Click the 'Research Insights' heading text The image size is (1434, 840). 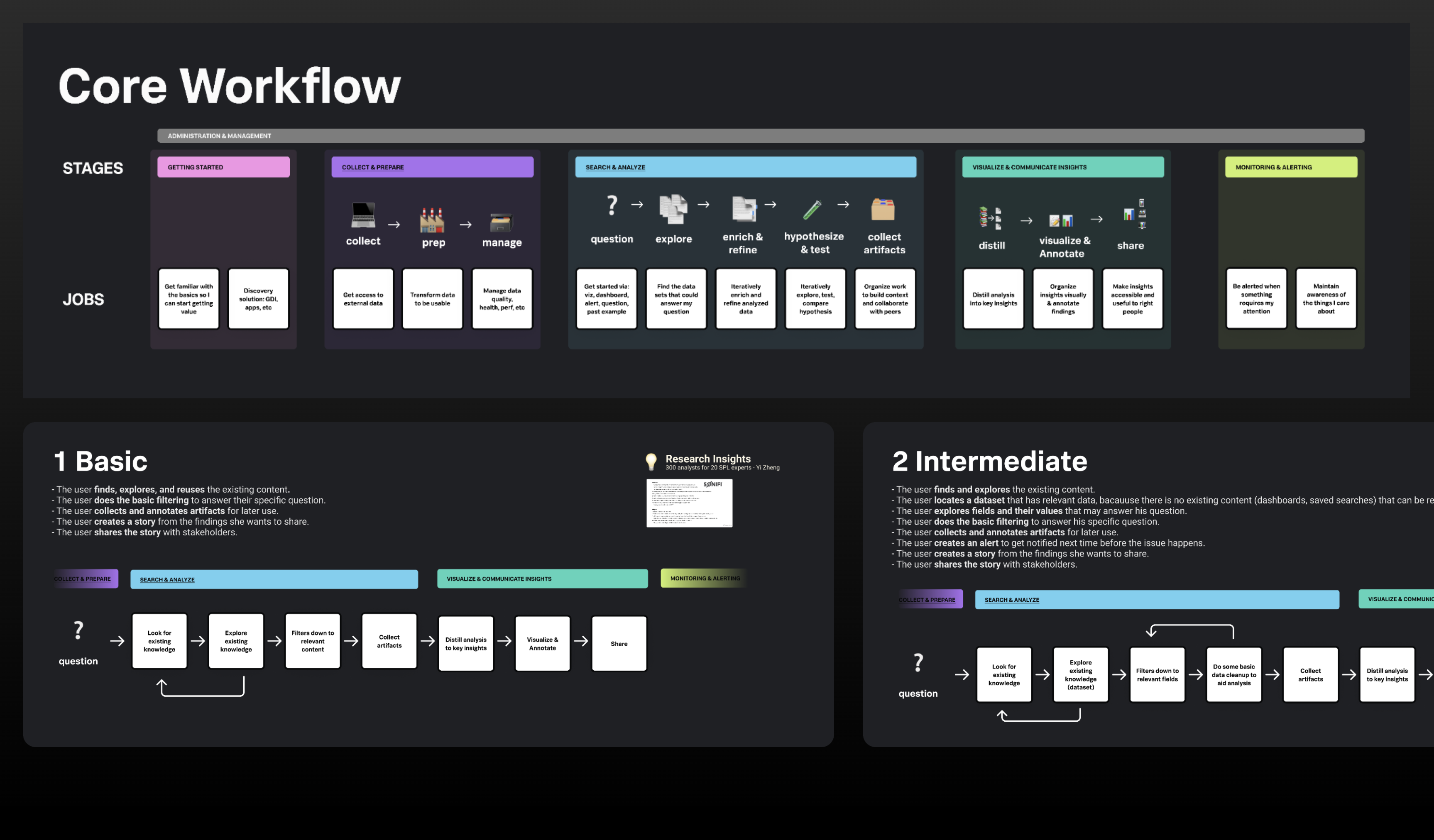[x=708, y=458]
